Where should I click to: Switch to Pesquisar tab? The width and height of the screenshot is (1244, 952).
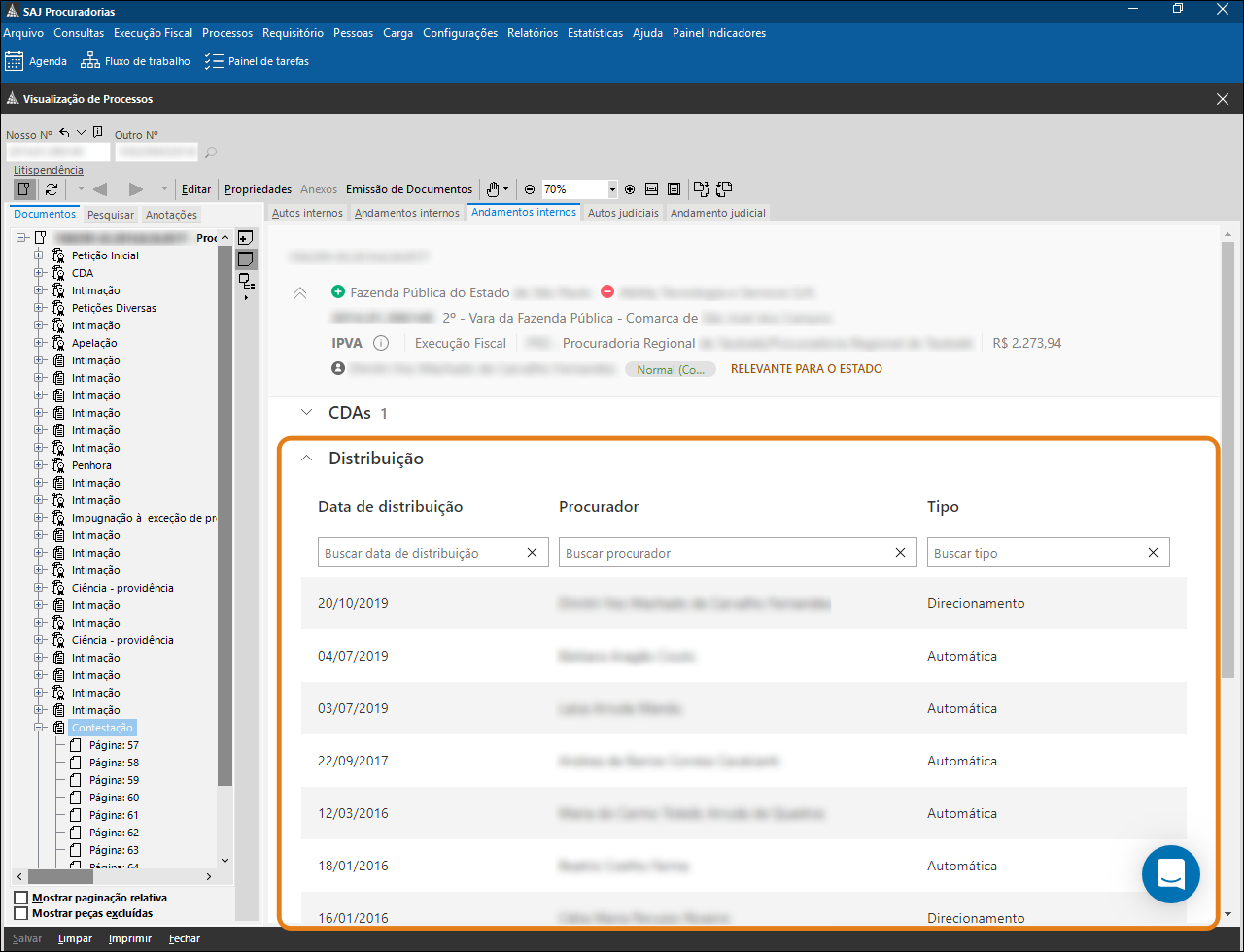coord(111,215)
